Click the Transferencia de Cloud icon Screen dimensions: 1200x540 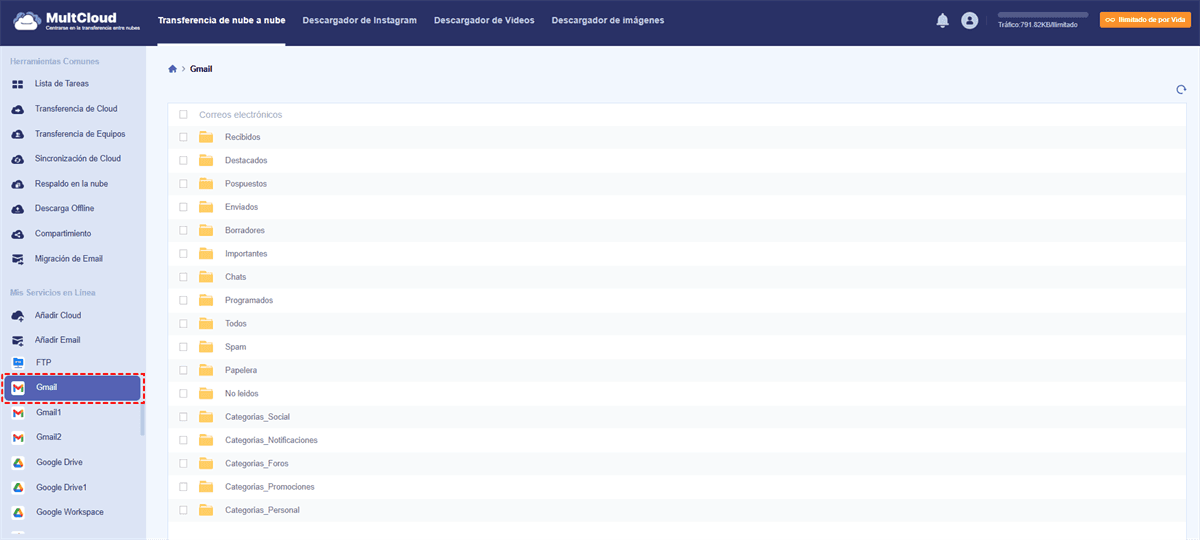pyautogui.click(x=17, y=109)
